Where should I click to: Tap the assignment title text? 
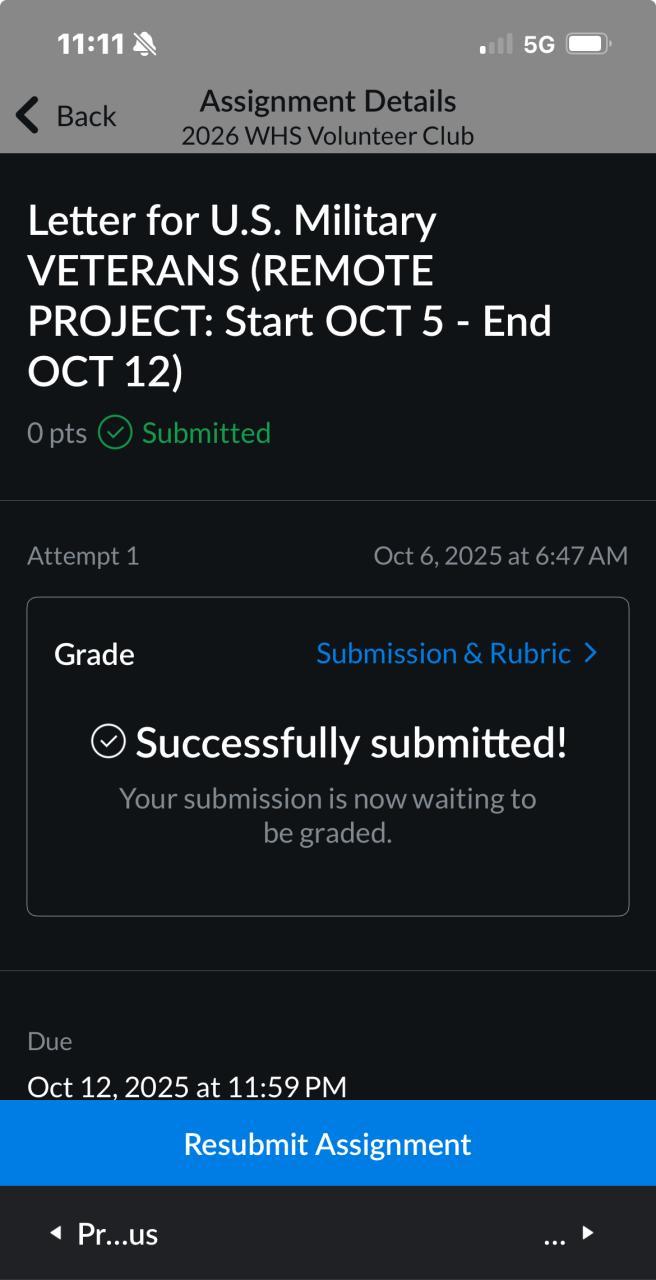[x=290, y=296]
